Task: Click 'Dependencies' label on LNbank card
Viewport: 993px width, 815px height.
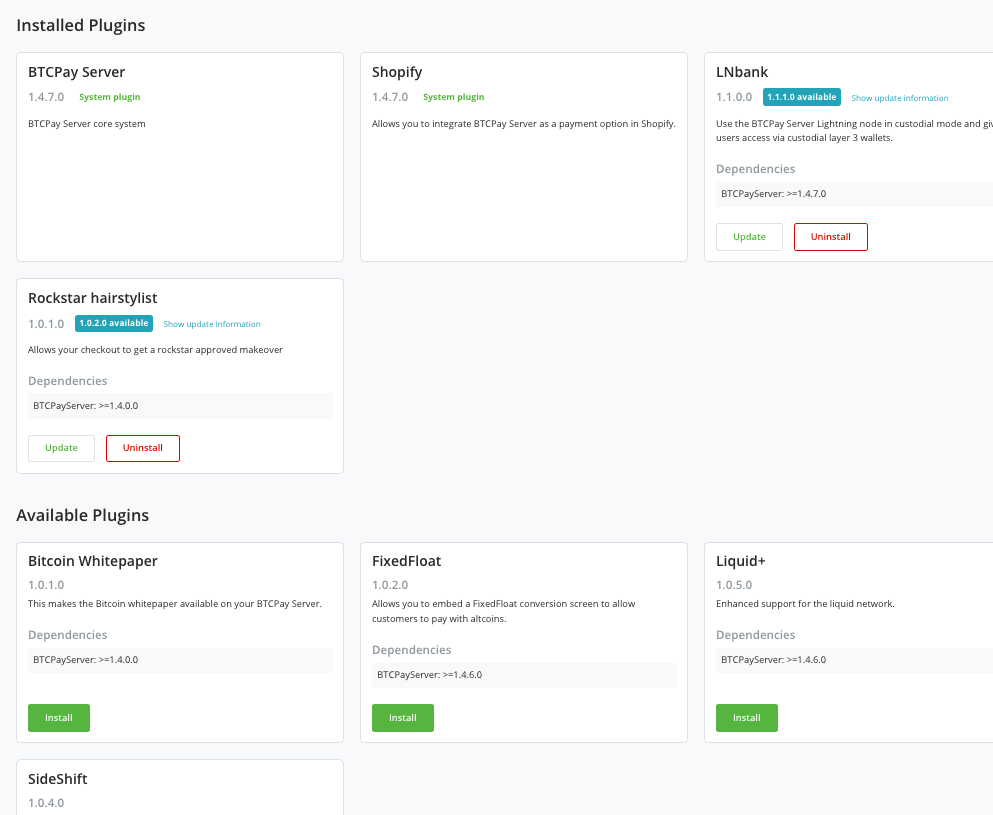Action: click(756, 169)
